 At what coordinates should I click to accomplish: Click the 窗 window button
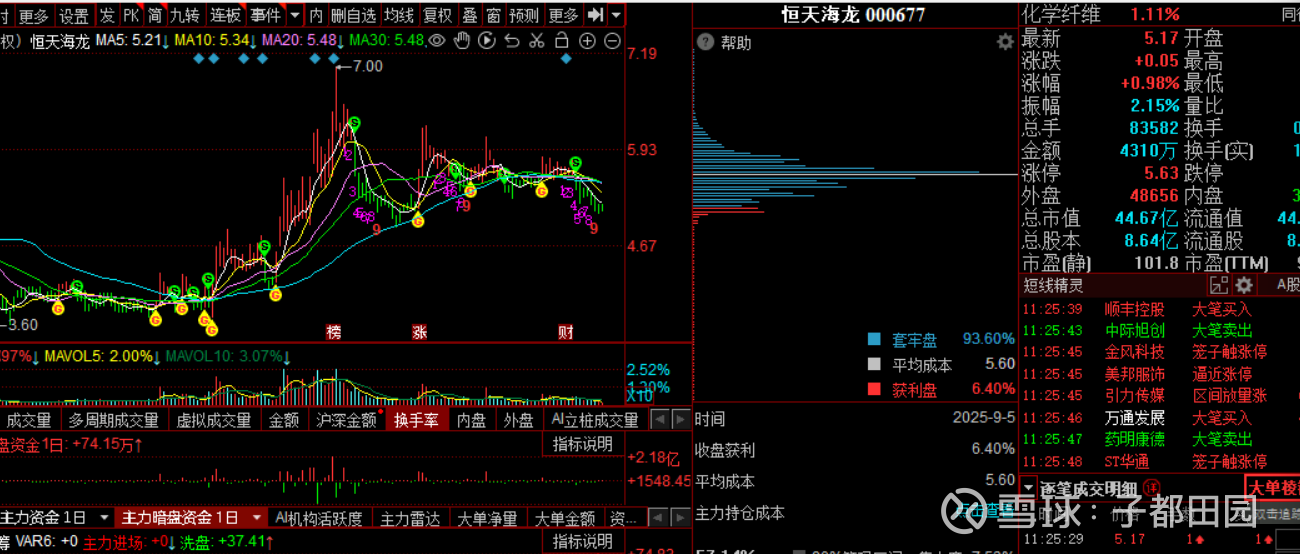(x=493, y=15)
